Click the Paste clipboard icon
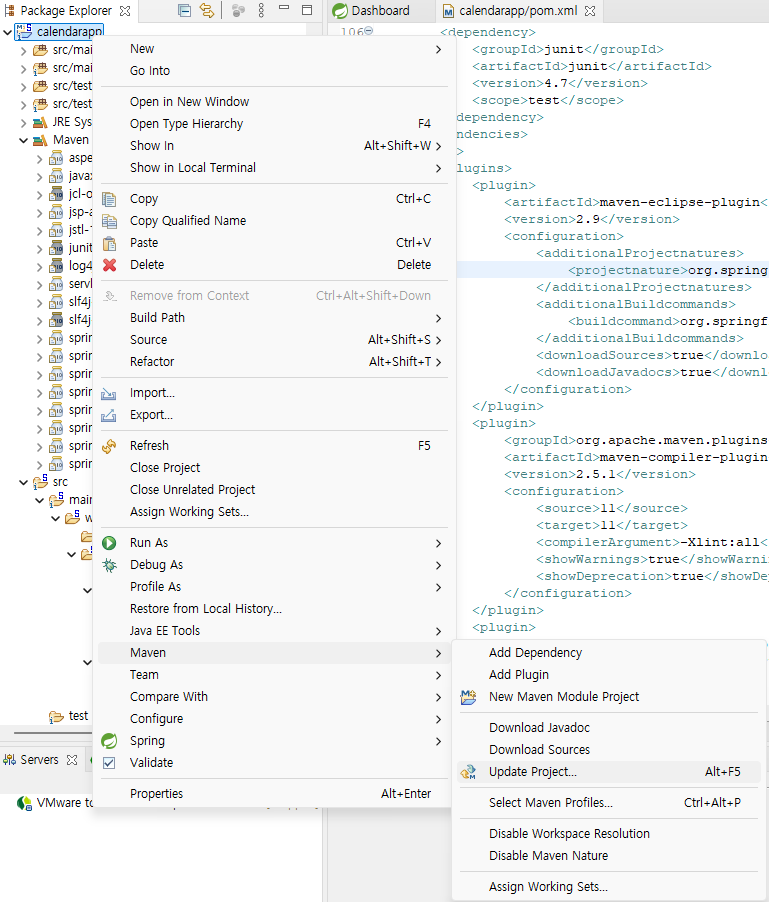The width and height of the screenshot is (769, 902). click(109, 243)
